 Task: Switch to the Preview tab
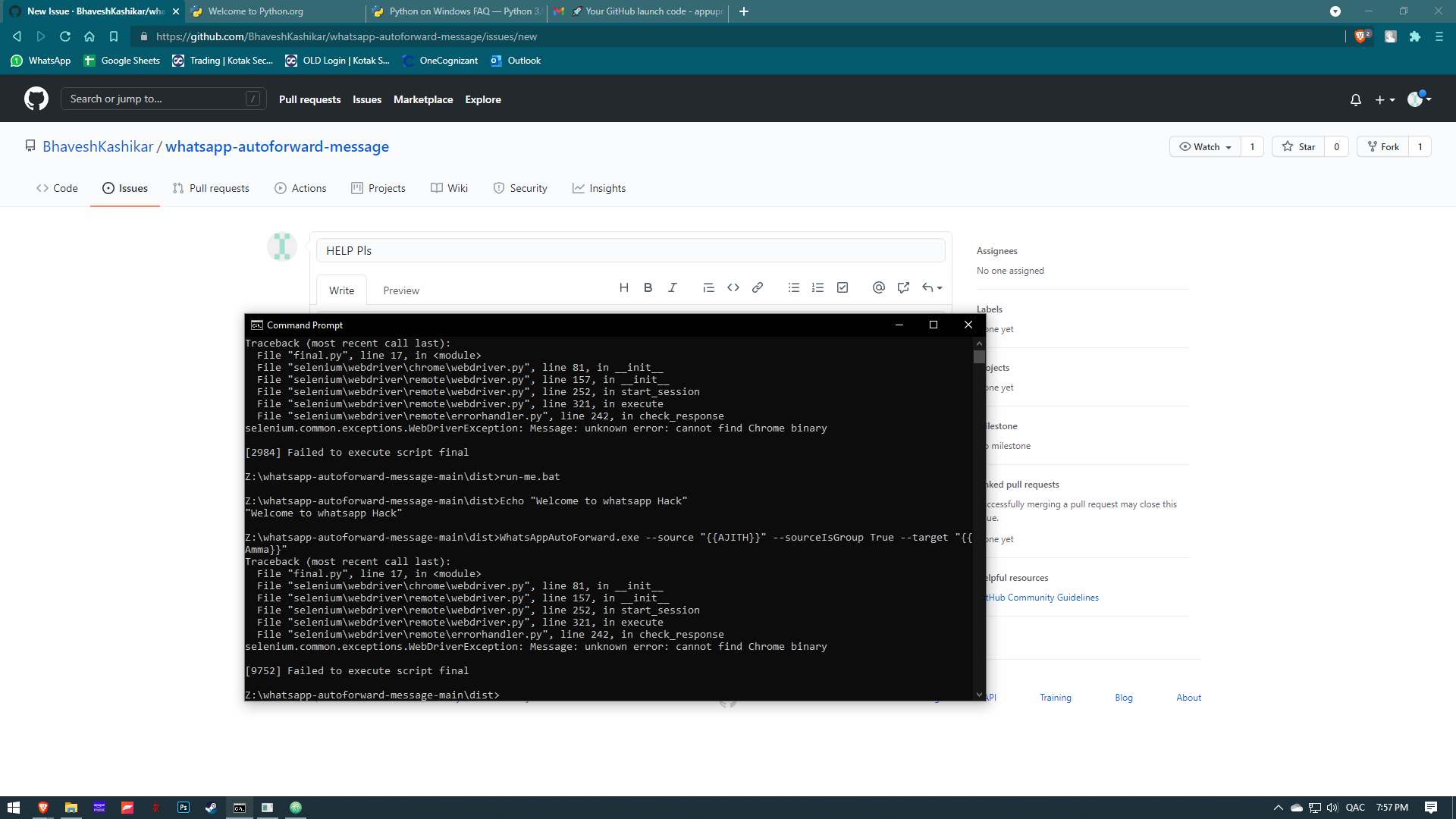pyautogui.click(x=401, y=290)
